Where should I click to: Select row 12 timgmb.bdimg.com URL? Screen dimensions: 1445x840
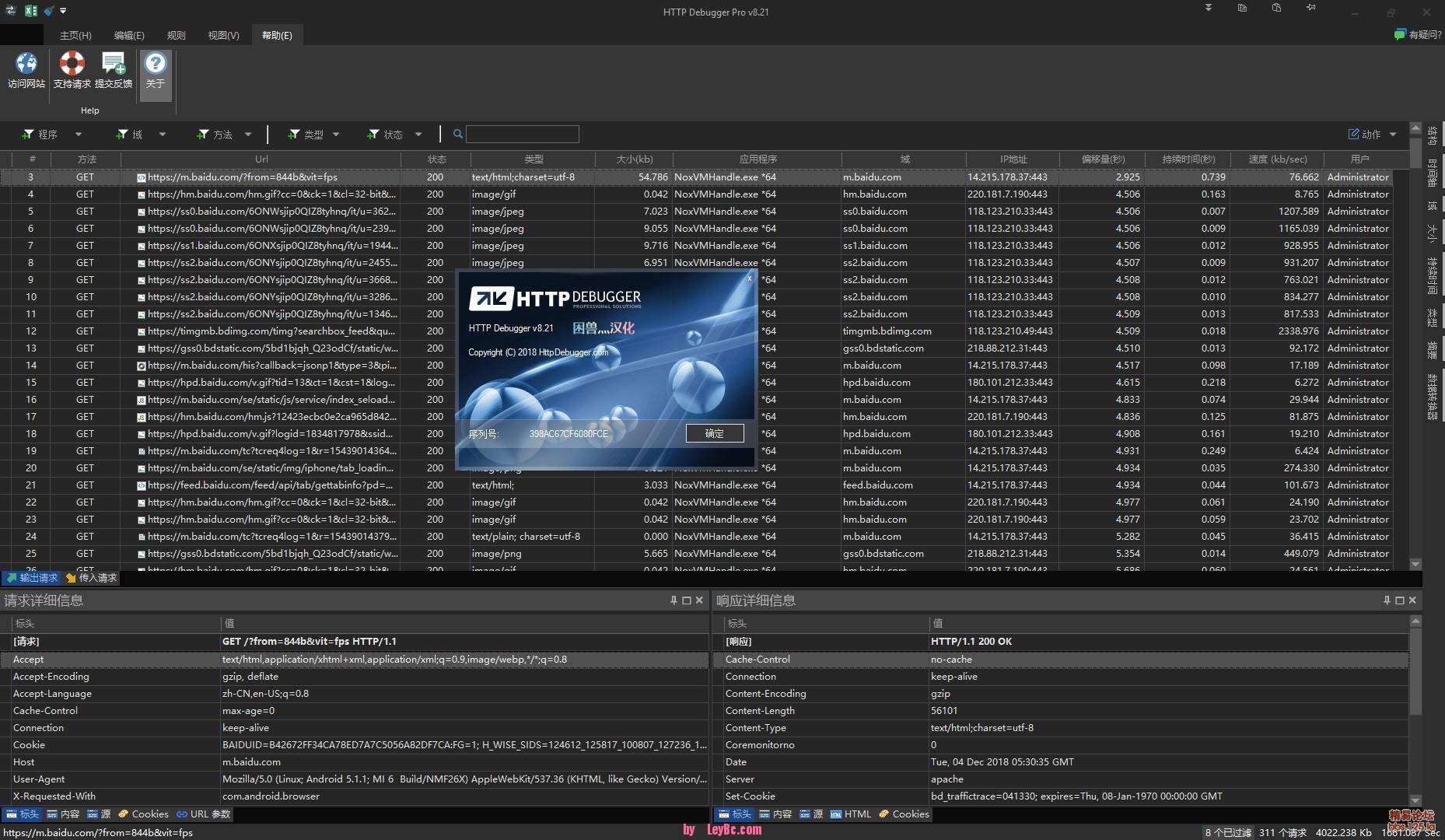pos(271,331)
